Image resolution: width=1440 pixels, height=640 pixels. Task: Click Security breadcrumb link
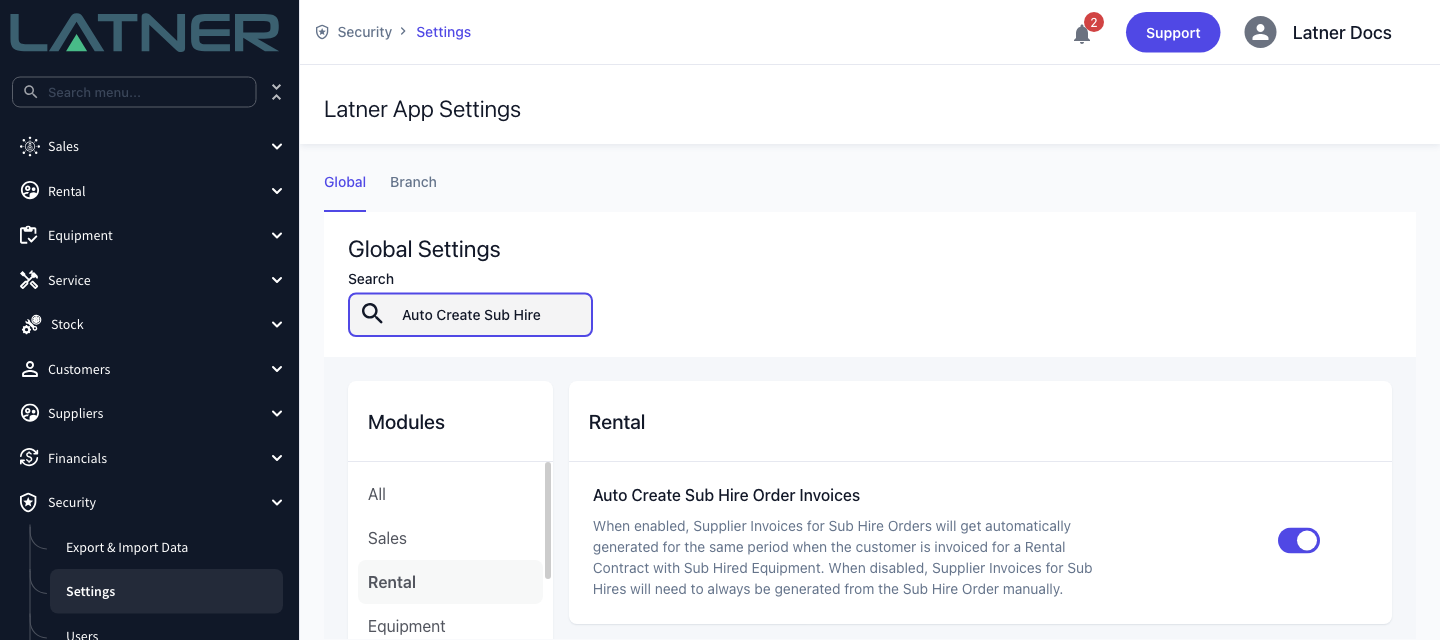click(x=365, y=32)
